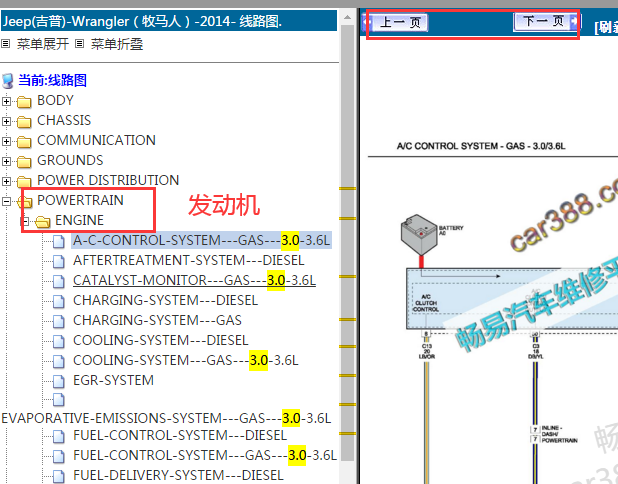Open COOLING-SYSTEM---DIESEL diagram

[160, 340]
